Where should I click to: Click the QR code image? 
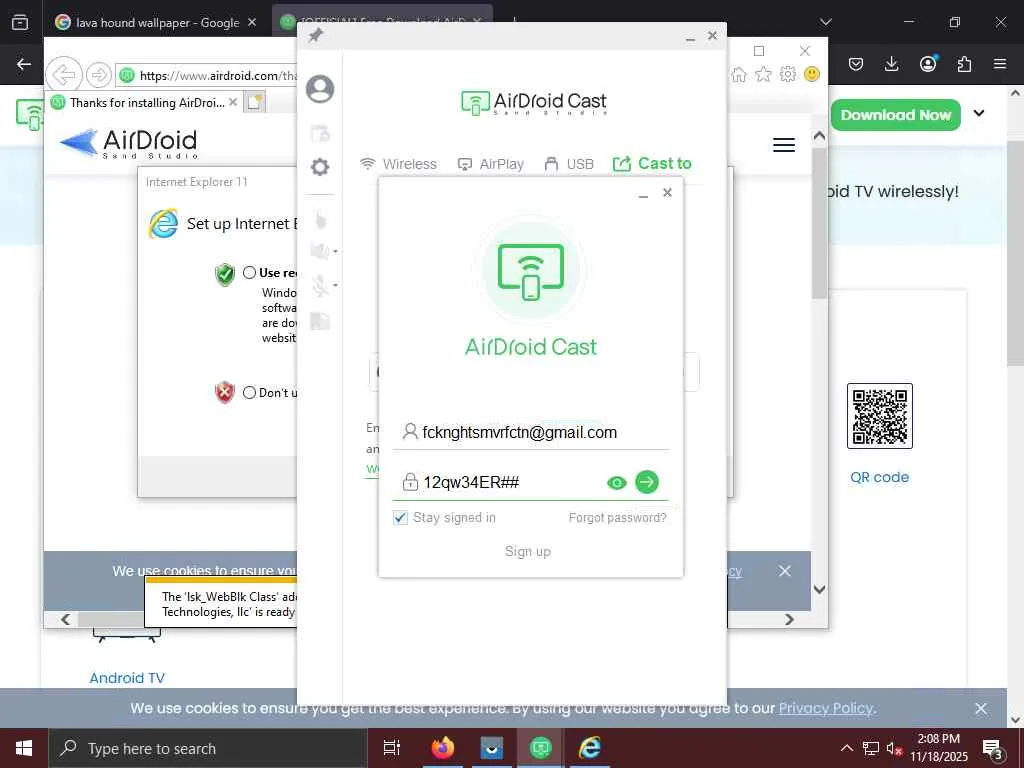[880, 416]
